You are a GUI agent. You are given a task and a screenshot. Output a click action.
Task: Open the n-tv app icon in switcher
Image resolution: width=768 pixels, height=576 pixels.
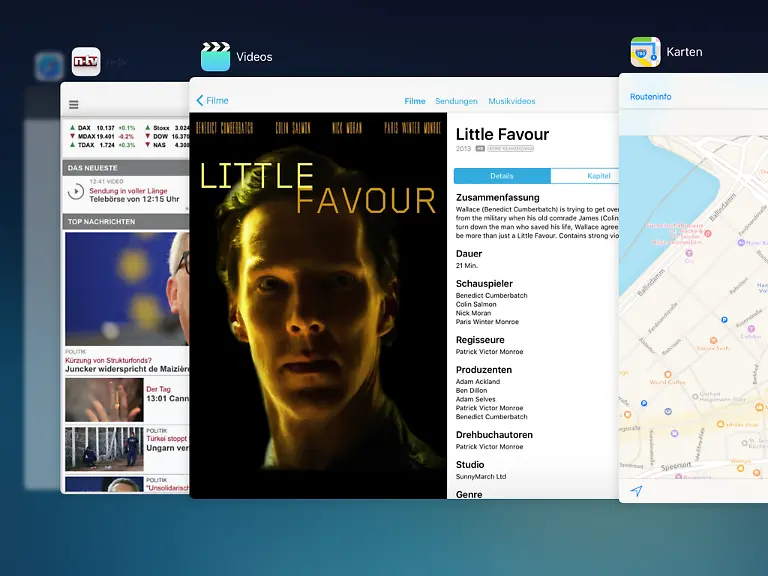tap(86, 61)
